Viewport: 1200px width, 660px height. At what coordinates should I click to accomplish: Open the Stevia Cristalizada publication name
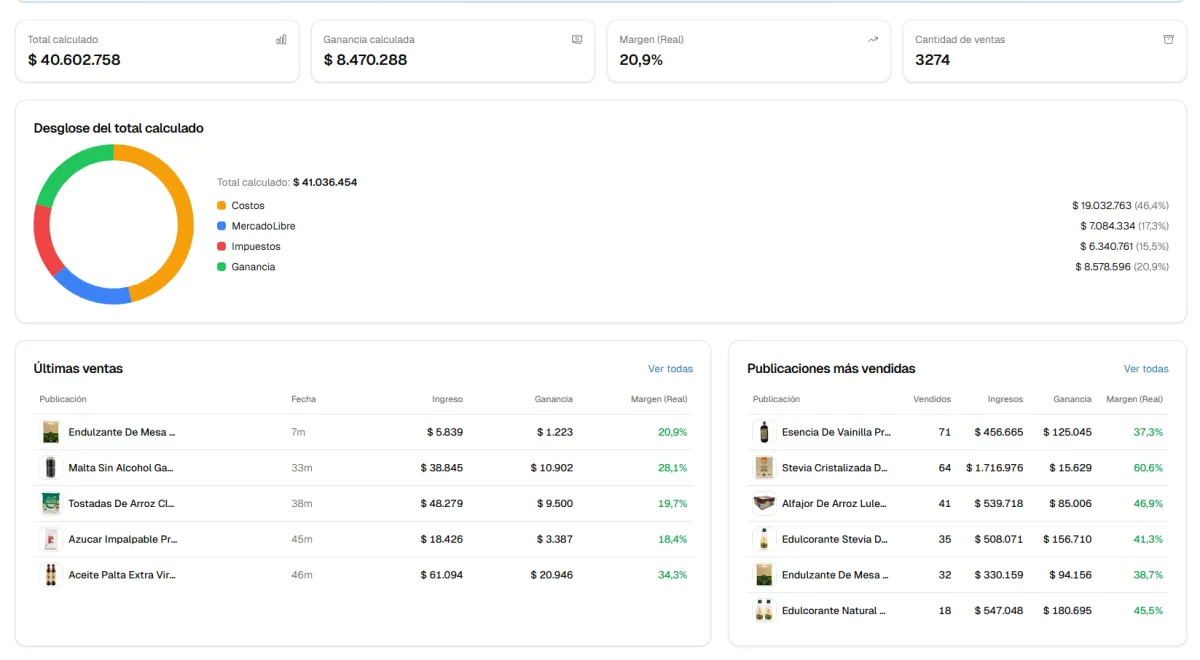click(834, 468)
